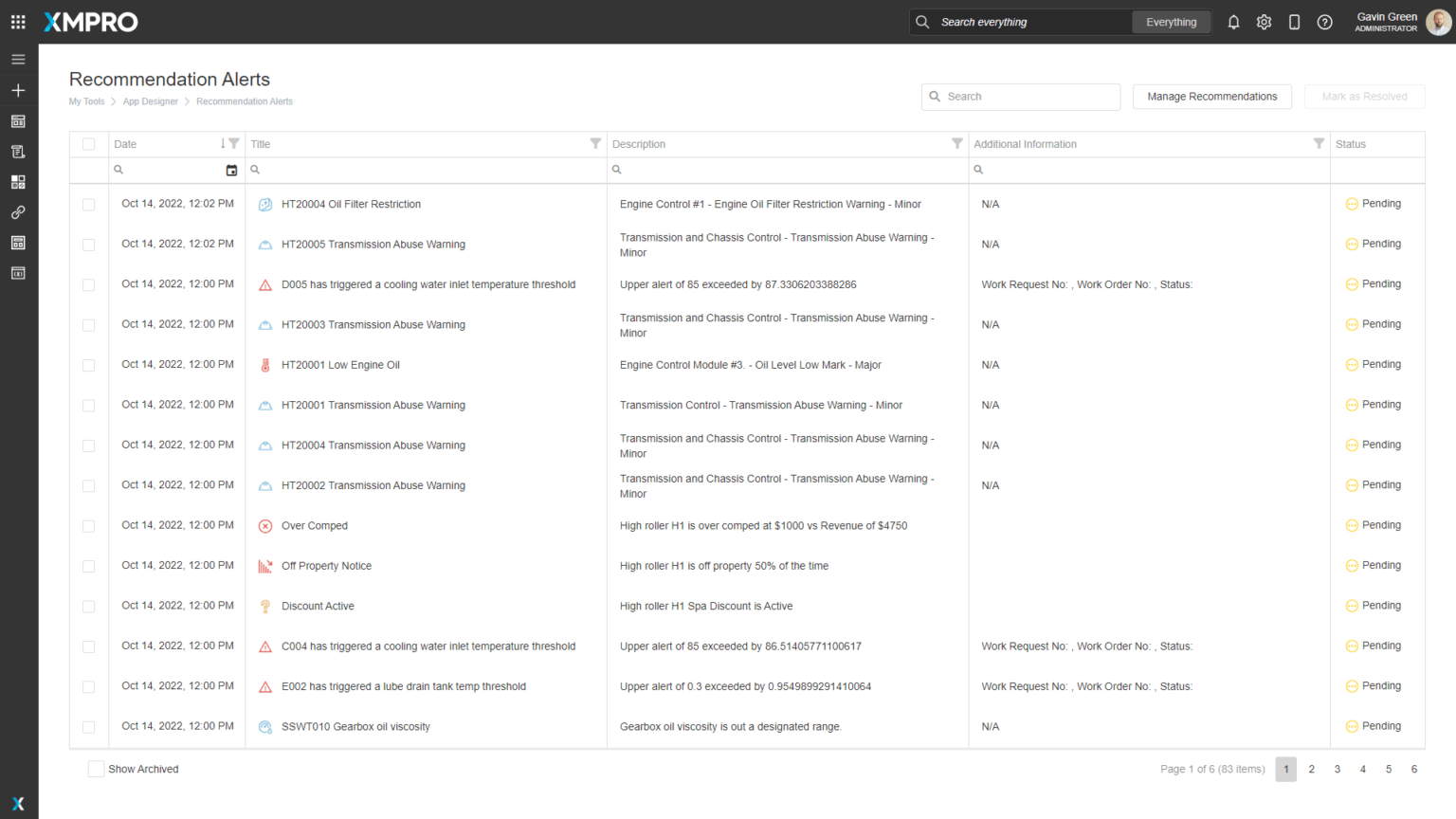The width and height of the screenshot is (1456, 819).
Task: Open the settings gear icon
Action: pyautogui.click(x=1264, y=22)
